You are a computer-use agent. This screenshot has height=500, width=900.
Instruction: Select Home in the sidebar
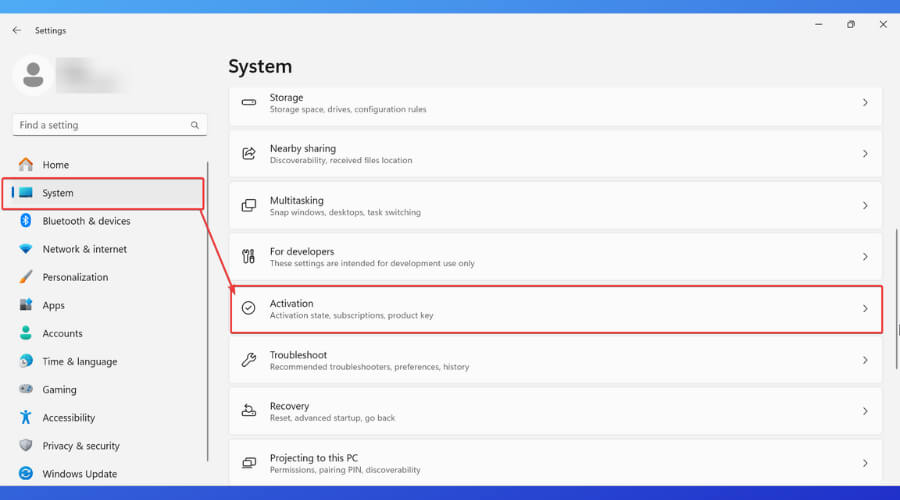(56, 165)
